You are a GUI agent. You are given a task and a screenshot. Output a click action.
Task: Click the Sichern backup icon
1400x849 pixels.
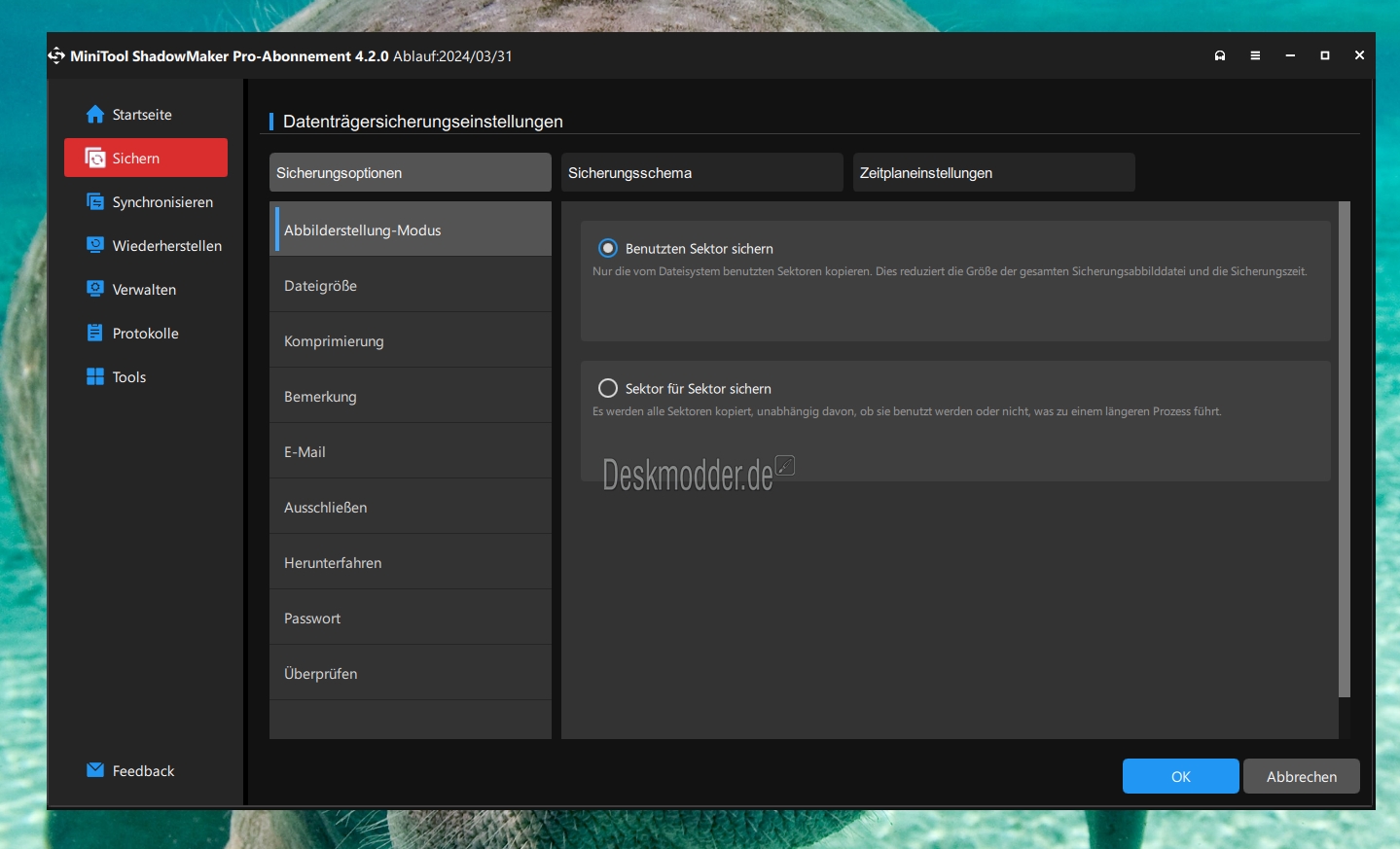pyautogui.click(x=94, y=159)
